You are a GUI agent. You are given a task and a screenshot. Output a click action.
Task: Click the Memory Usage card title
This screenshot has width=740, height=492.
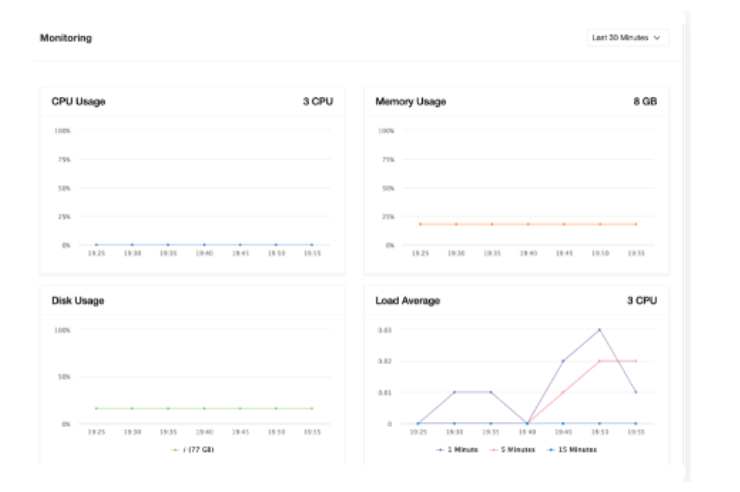(410, 102)
